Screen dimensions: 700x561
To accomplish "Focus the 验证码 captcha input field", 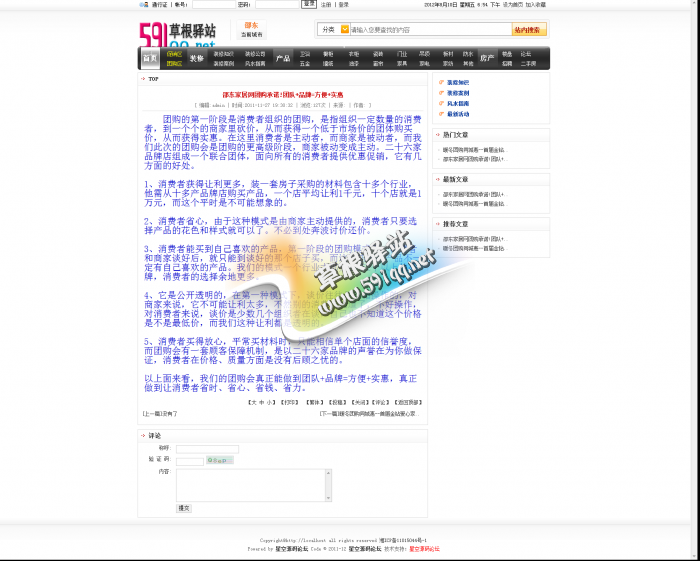I will click(x=190, y=461).
